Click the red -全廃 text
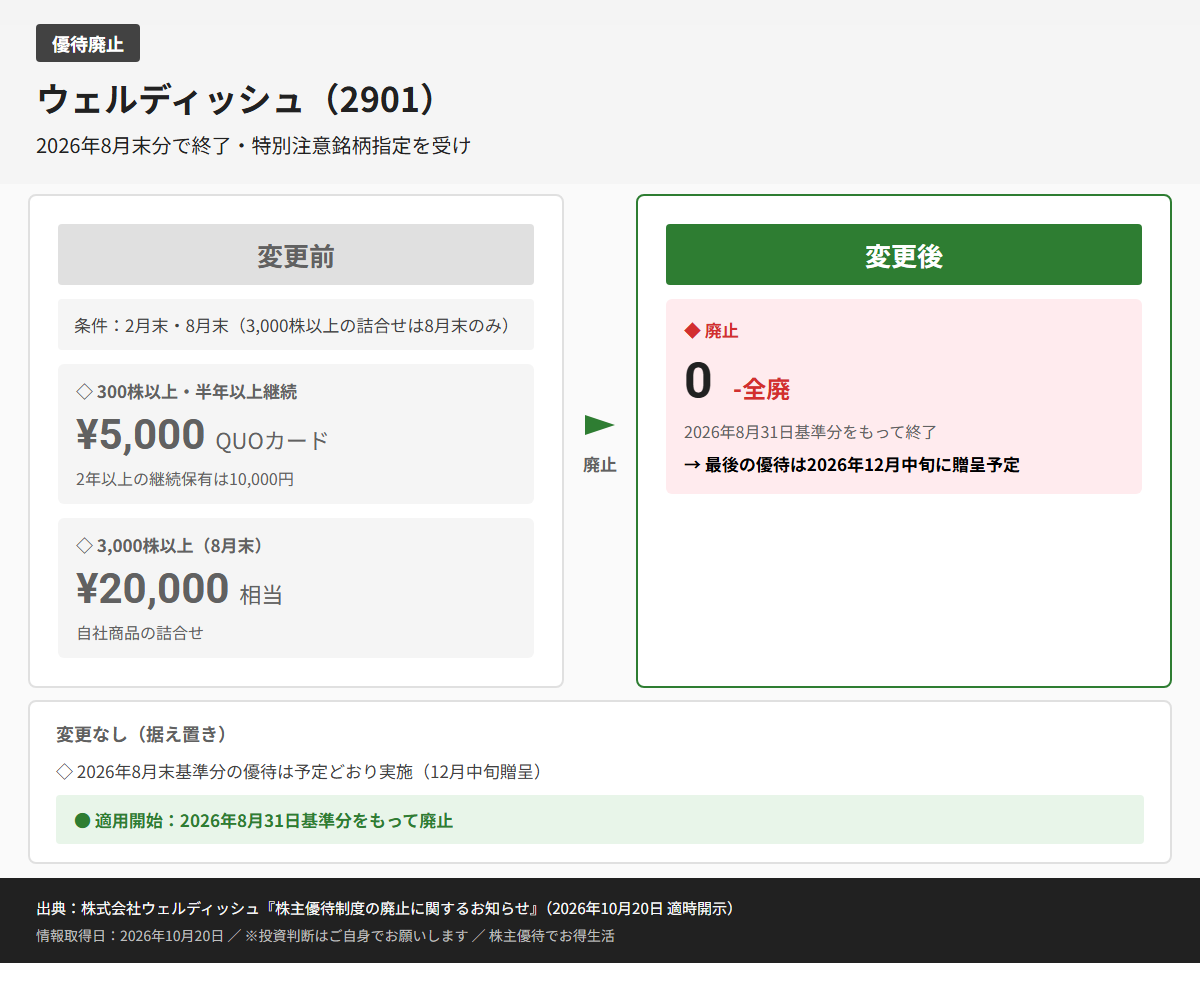The width and height of the screenshot is (1200, 987). coord(761,389)
